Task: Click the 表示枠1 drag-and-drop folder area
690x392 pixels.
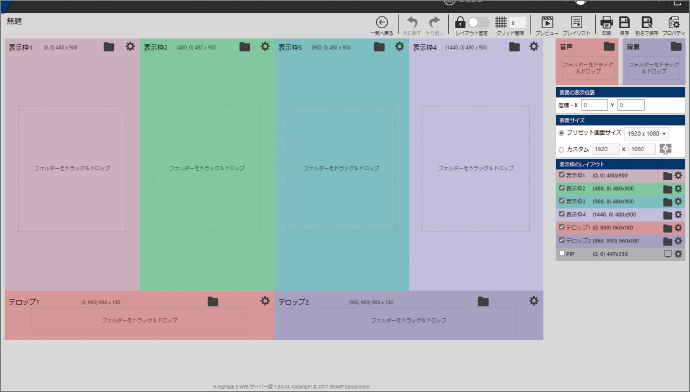Action: tap(72, 168)
